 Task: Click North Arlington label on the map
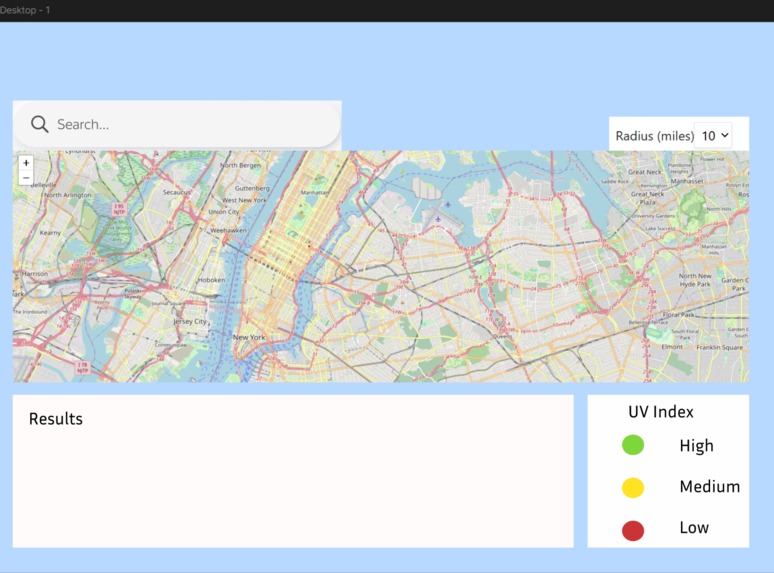[x=68, y=195]
